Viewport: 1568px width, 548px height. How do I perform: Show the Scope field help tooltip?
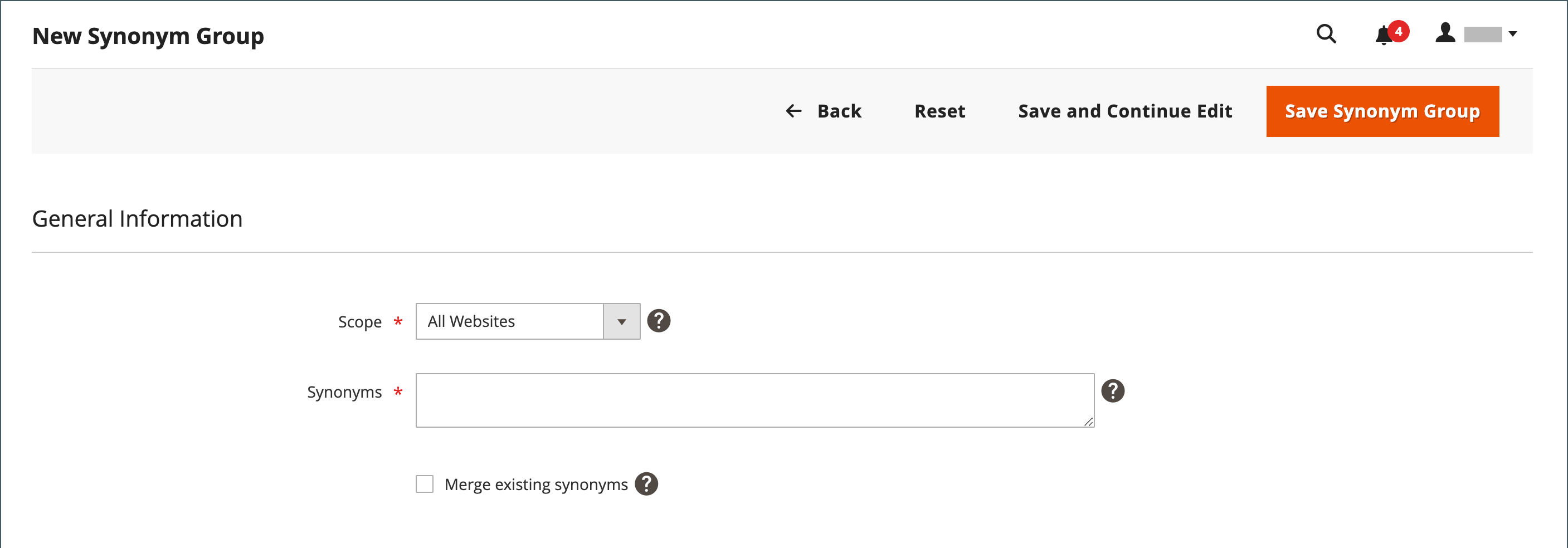tap(659, 321)
